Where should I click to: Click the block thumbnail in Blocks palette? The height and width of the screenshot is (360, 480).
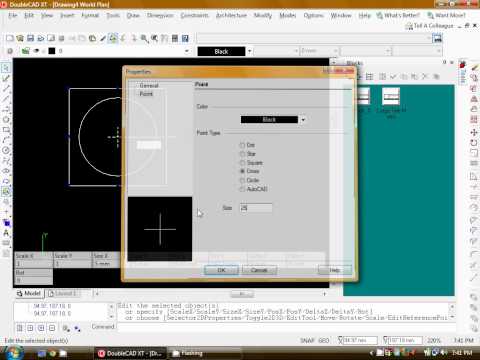(x=391, y=96)
